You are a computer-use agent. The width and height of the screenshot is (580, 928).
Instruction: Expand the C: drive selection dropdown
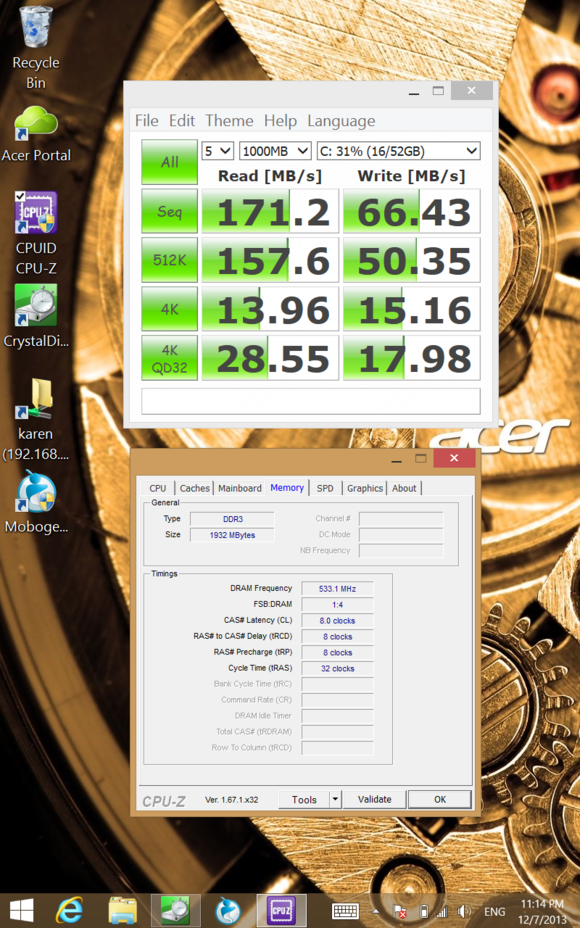point(398,151)
